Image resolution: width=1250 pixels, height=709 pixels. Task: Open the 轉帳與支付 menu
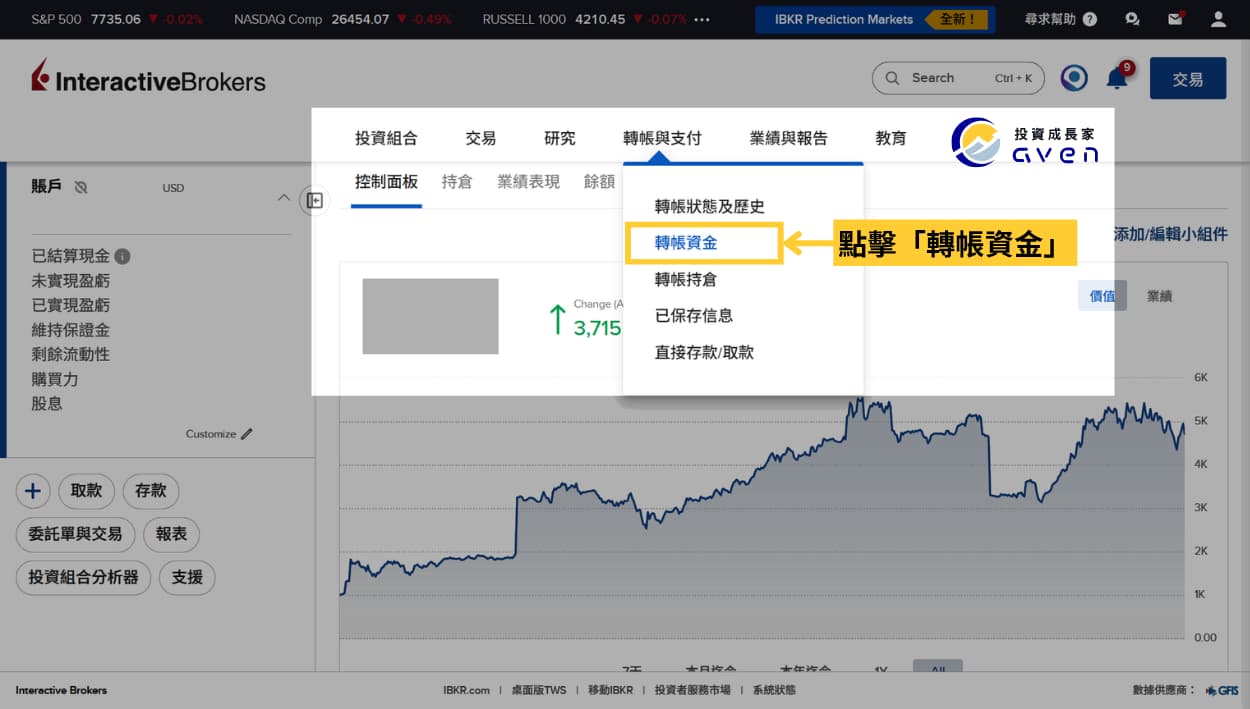tap(662, 139)
